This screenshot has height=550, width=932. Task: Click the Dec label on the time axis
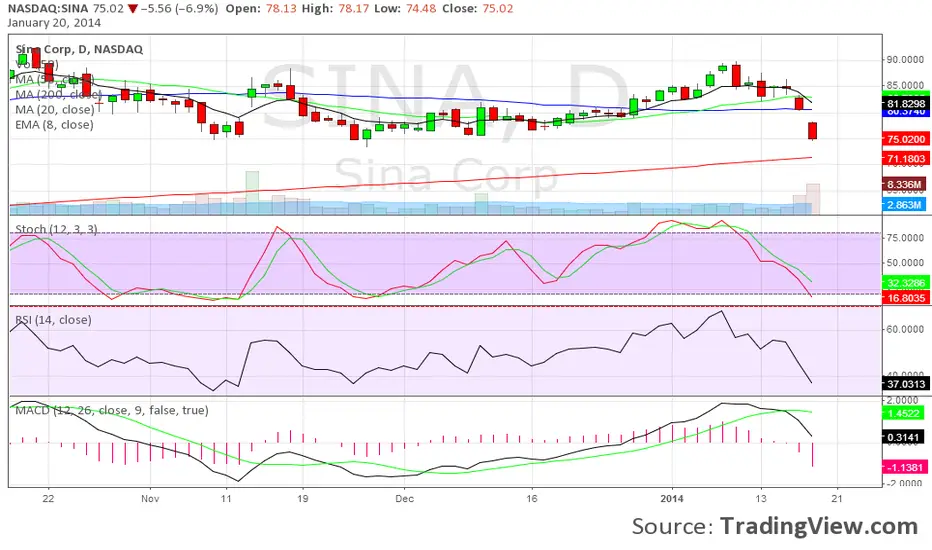(x=405, y=498)
